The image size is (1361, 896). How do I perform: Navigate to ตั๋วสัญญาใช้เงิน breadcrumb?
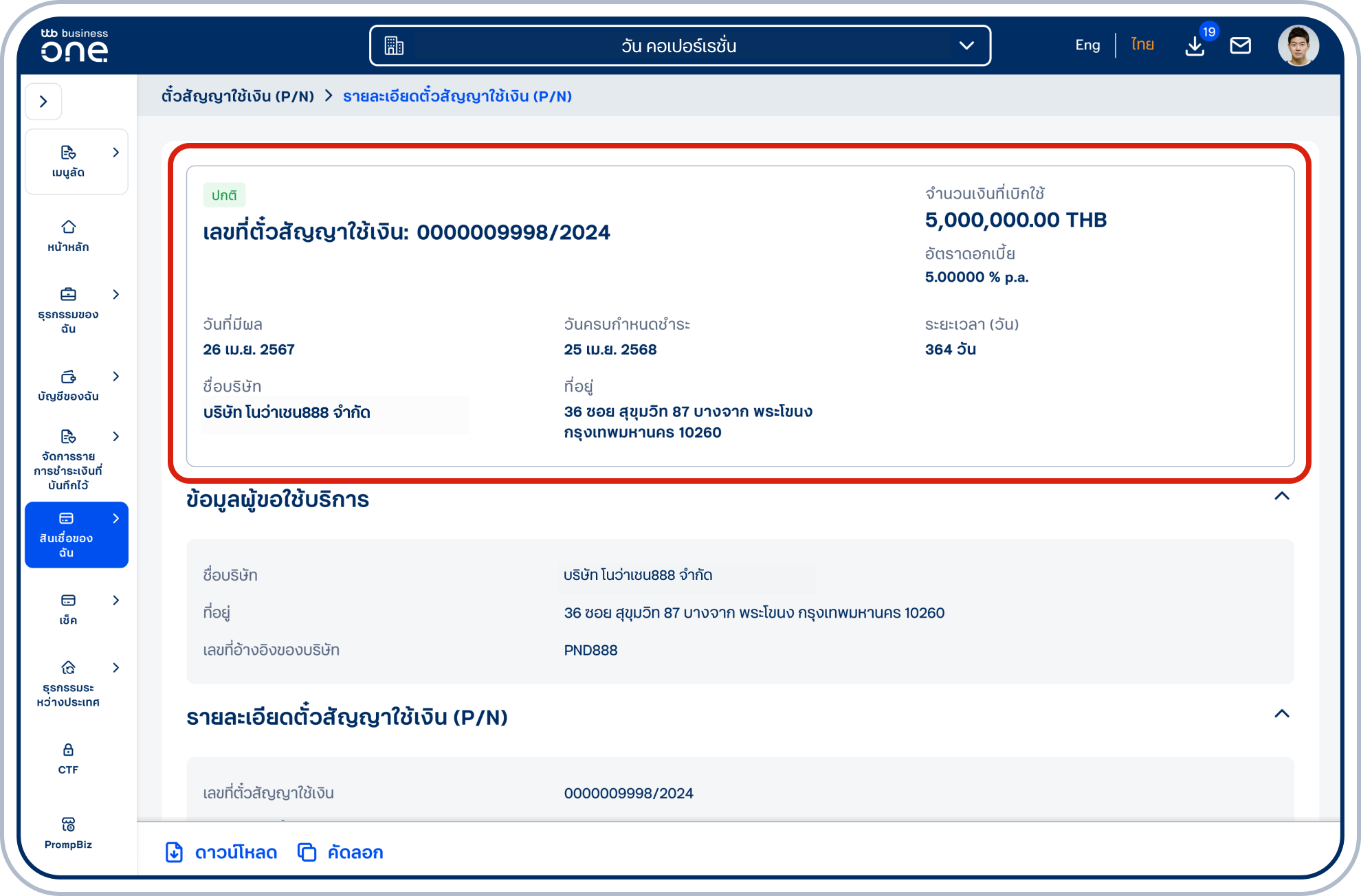coord(239,96)
